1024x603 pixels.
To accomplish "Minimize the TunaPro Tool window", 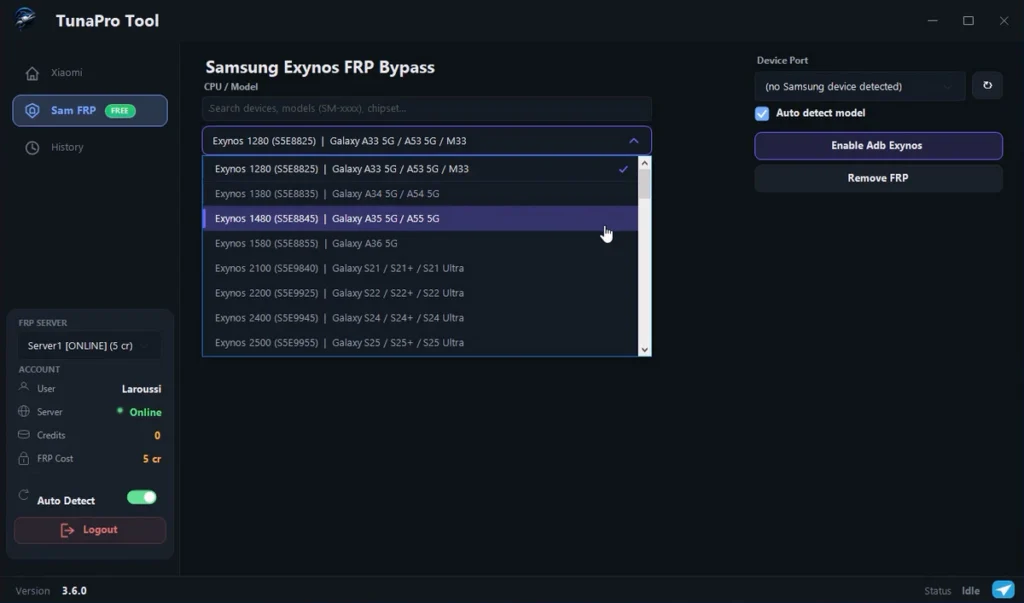I will [933, 21].
